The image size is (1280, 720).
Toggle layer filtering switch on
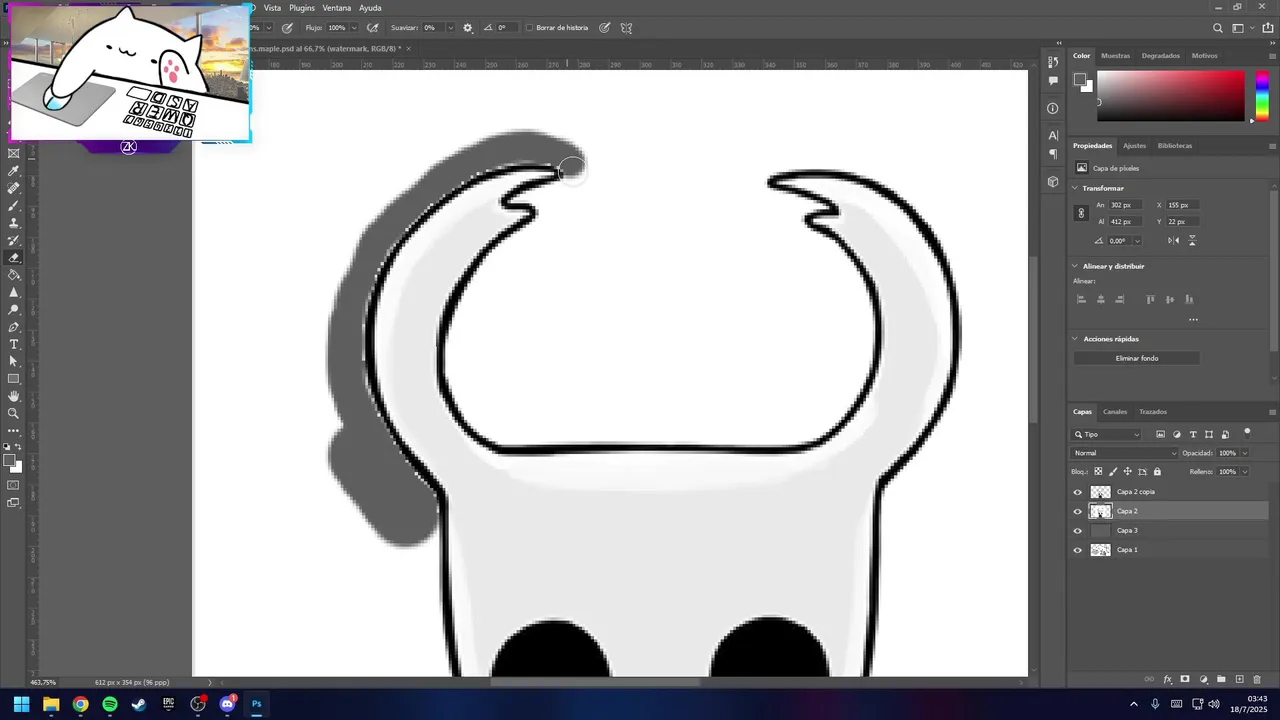coord(1247,434)
